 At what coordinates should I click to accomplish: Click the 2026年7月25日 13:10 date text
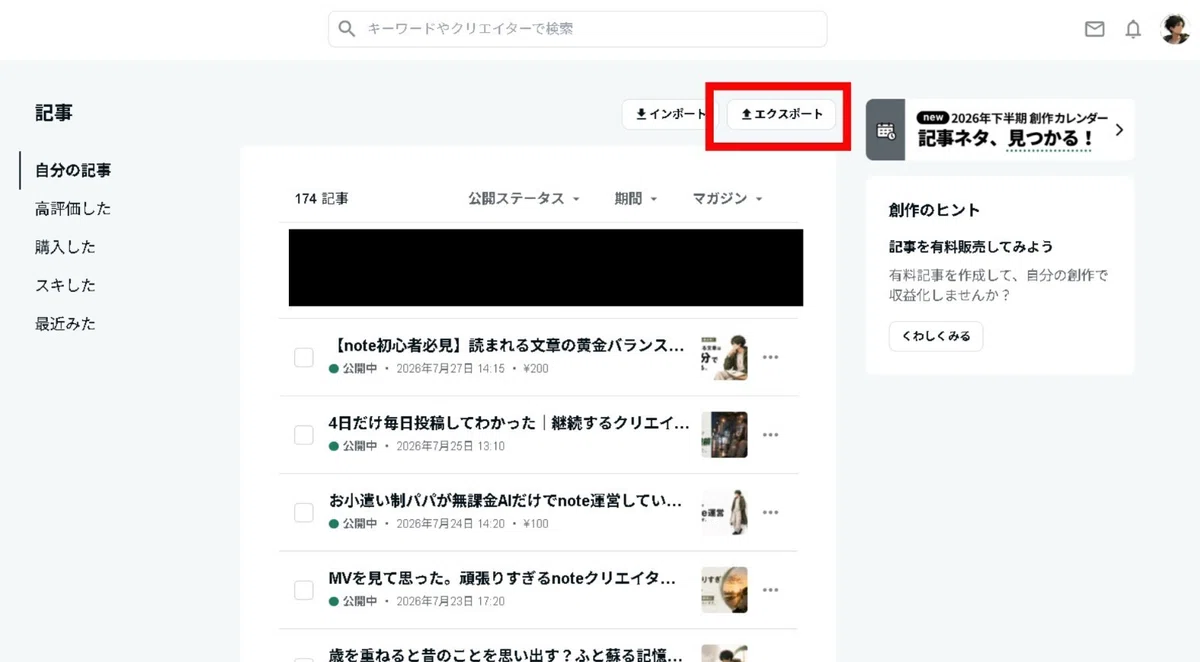451,446
